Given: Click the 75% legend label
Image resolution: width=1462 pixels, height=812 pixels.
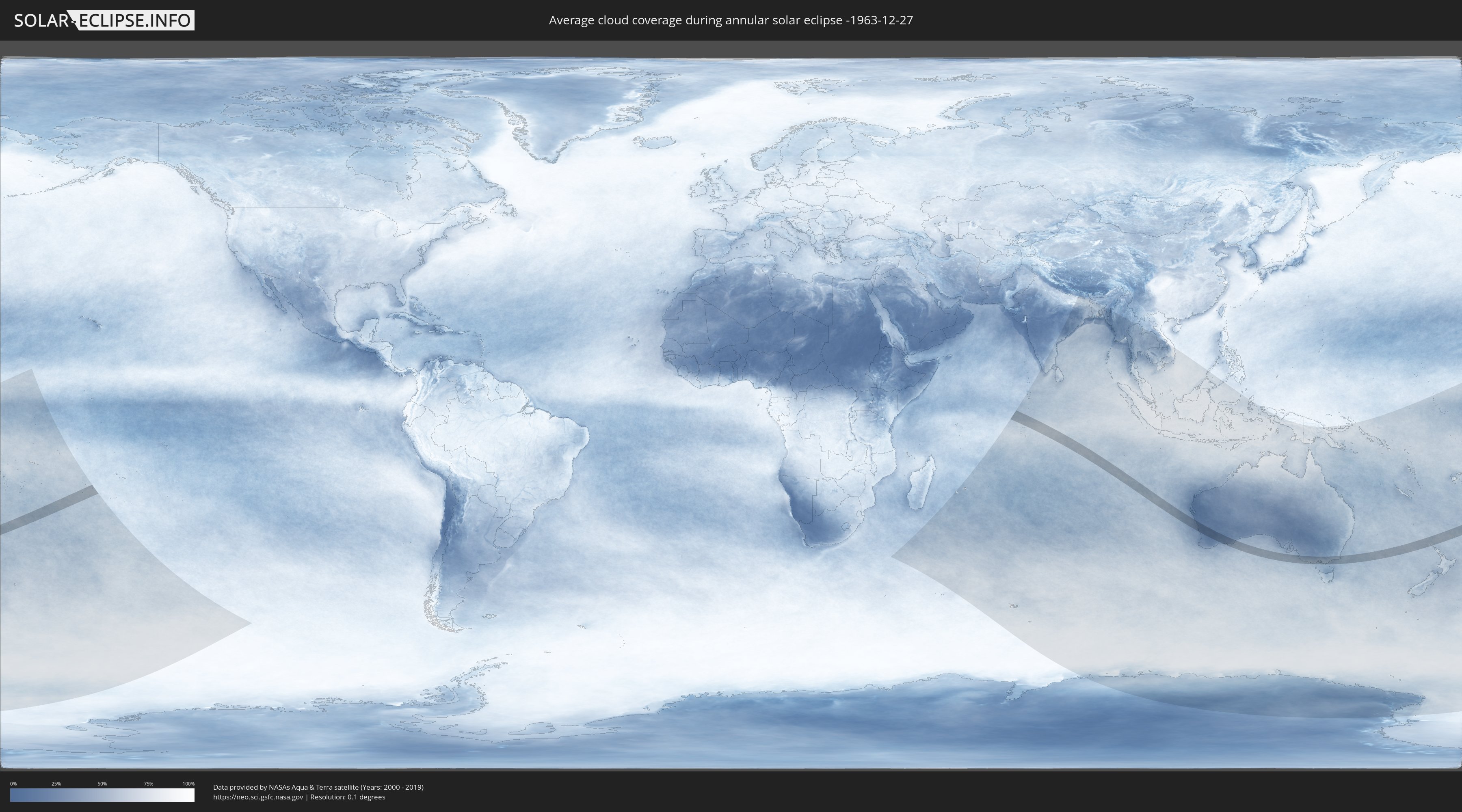Looking at the screenshot, I should pos(148,784).
